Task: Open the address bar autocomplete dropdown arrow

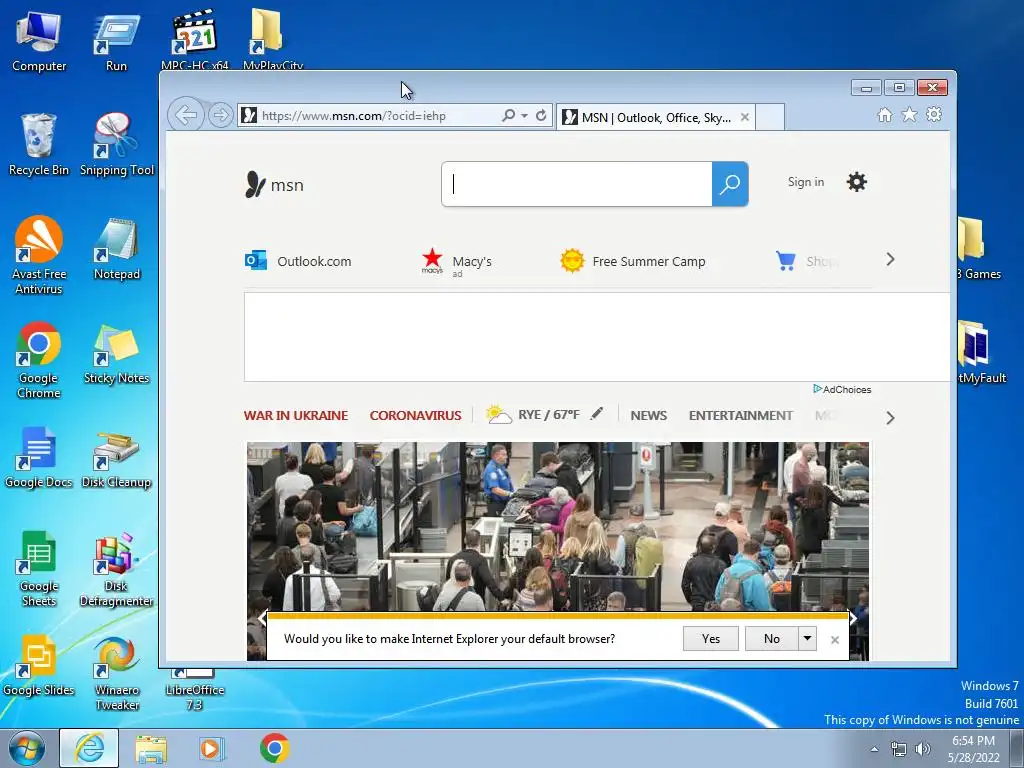Action: pyautogui.click(x=524, y=116)
